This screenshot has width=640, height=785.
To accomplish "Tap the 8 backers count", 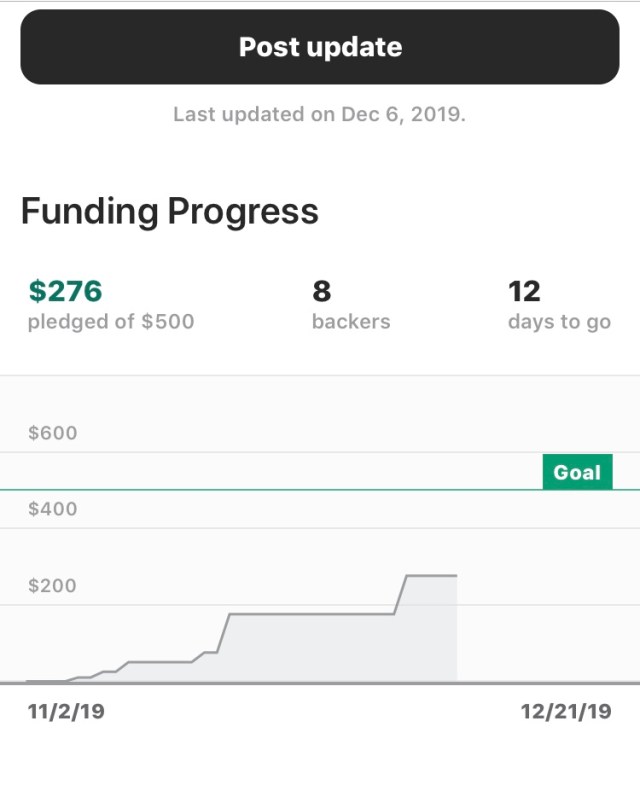I will pos(321,291).
